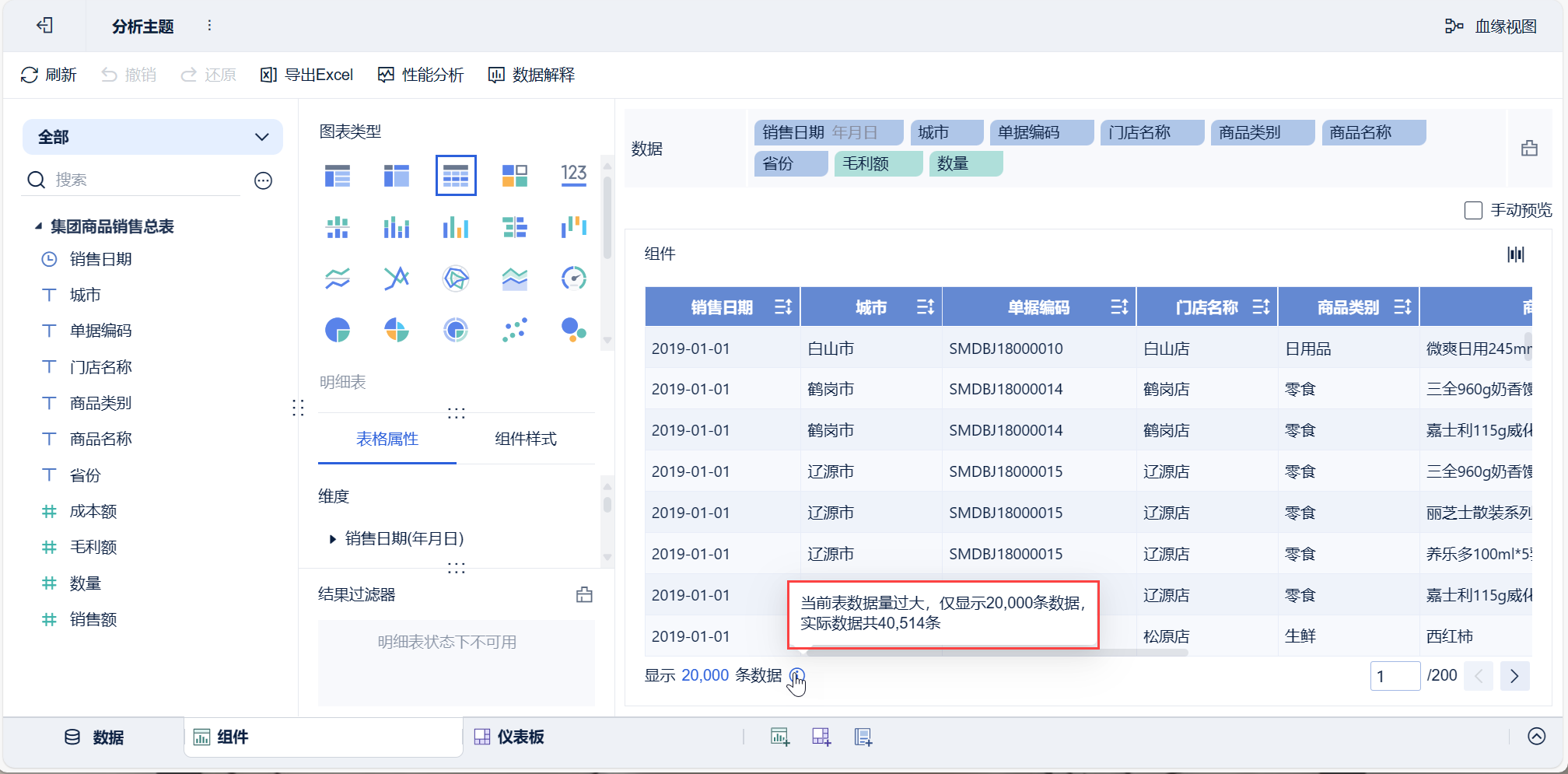
Task: Choose the horizontal bar chart icon
Action: pyautogui.click(x=515, y=227)
